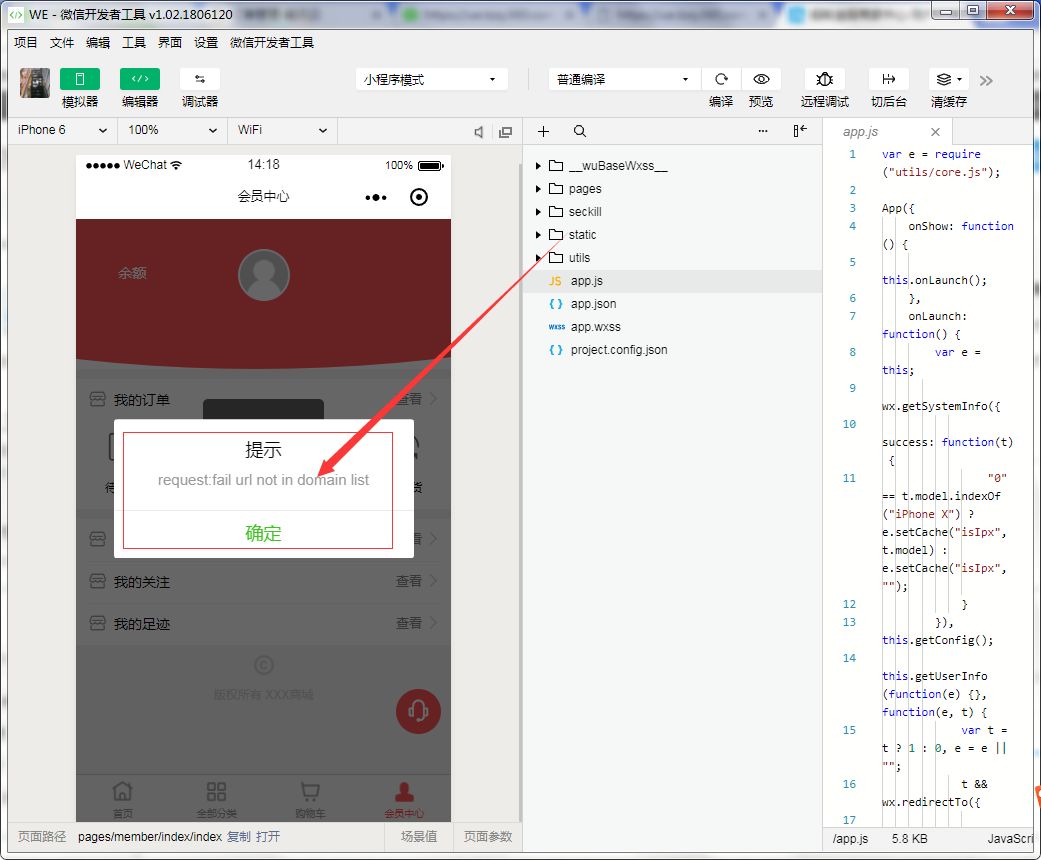
Task: Toggle the simulator panel button
Action: (x=80, y=79)
